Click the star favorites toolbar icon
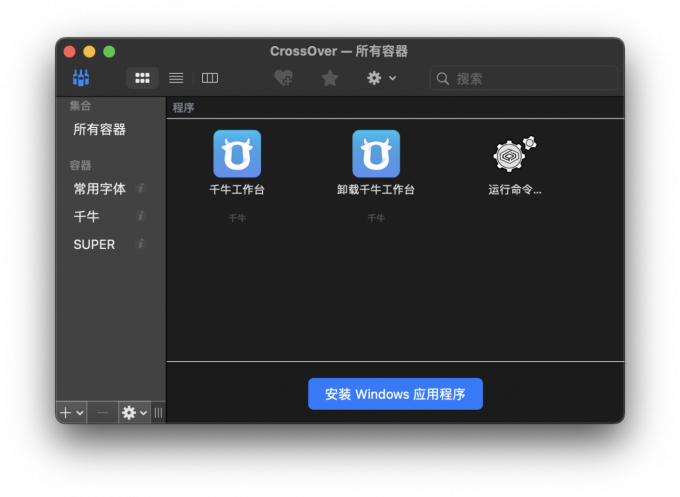 point(330,78)
